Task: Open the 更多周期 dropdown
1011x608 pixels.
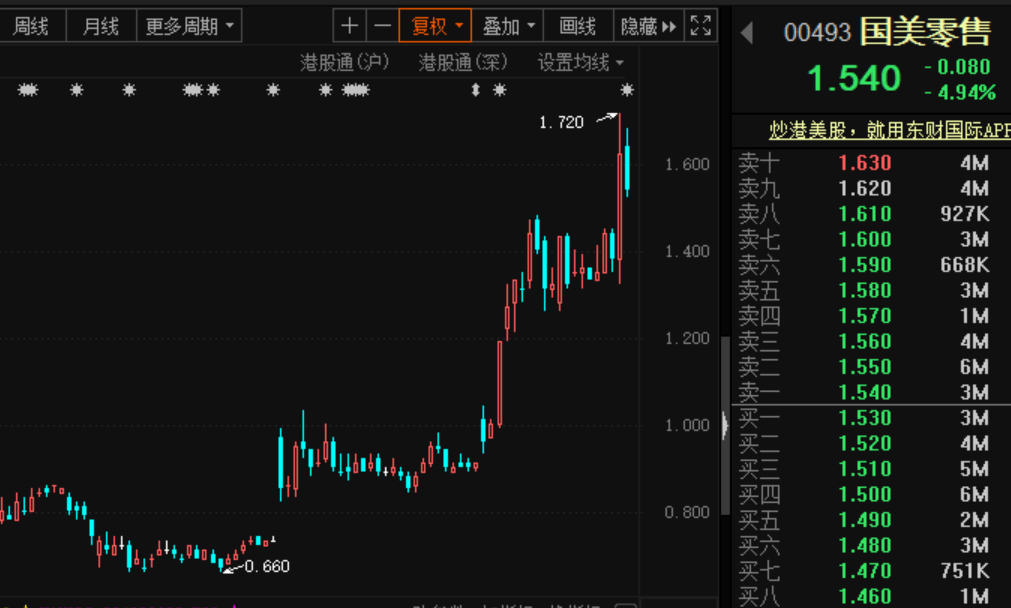Action: (x=190, y=26)
